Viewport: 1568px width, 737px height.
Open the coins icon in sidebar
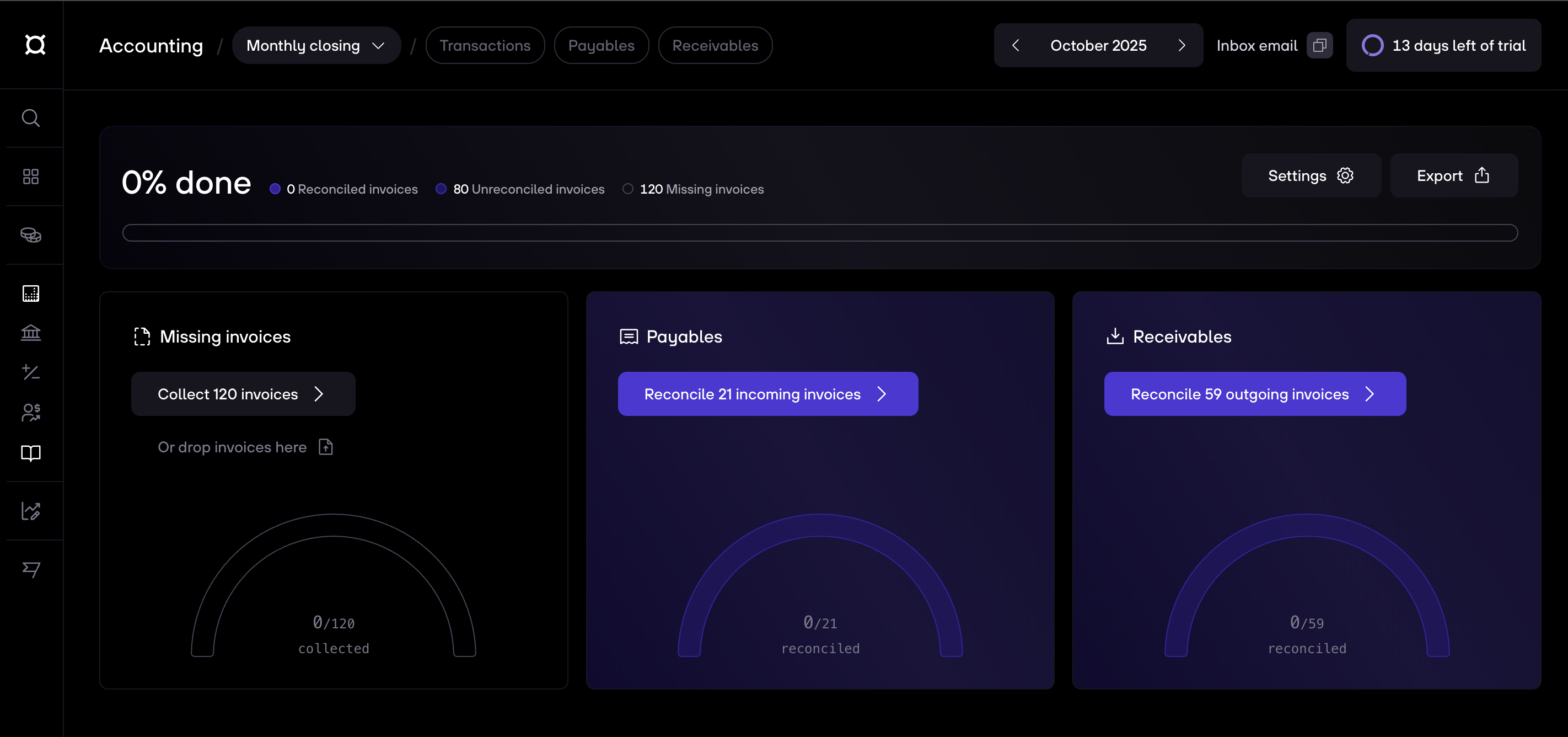(31, 235)
